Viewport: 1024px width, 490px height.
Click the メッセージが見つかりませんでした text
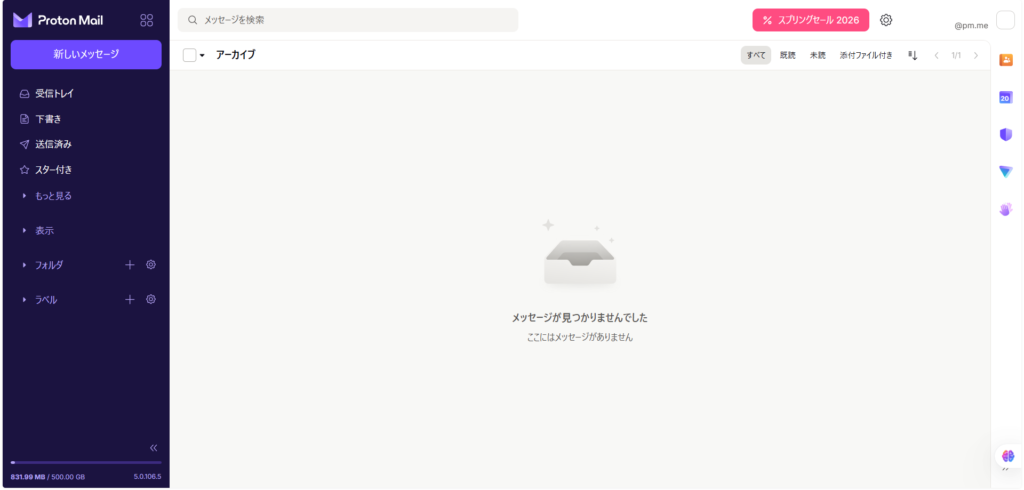pos(579,318)
